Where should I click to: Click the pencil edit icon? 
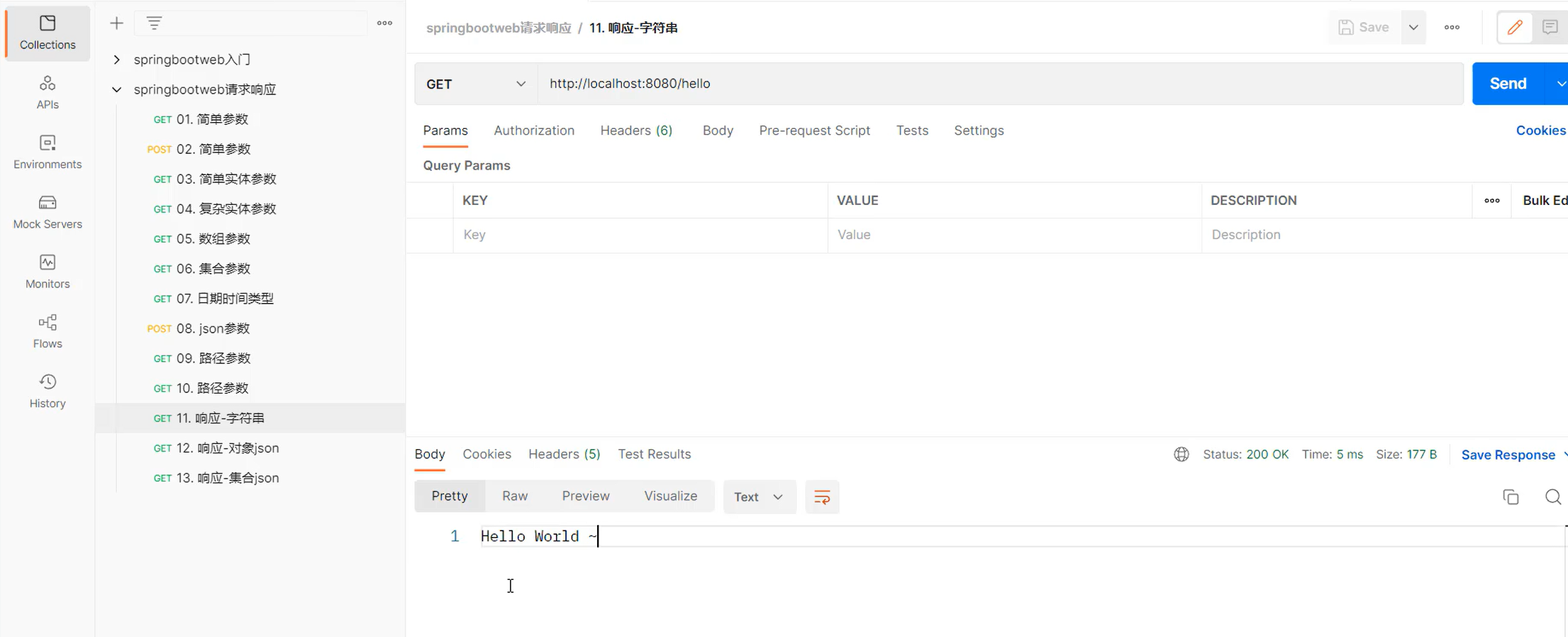click(x=1515, y=28)
